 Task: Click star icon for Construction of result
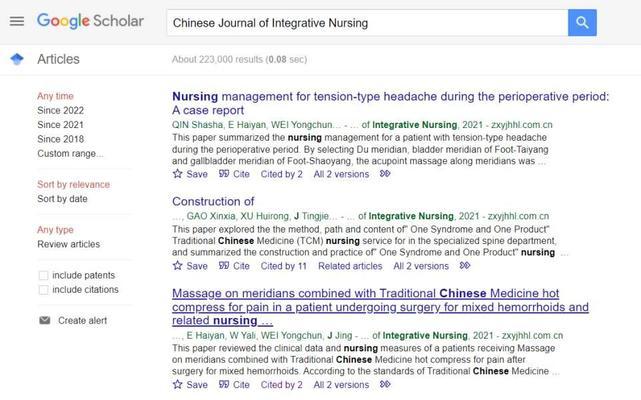click(177, 266)
